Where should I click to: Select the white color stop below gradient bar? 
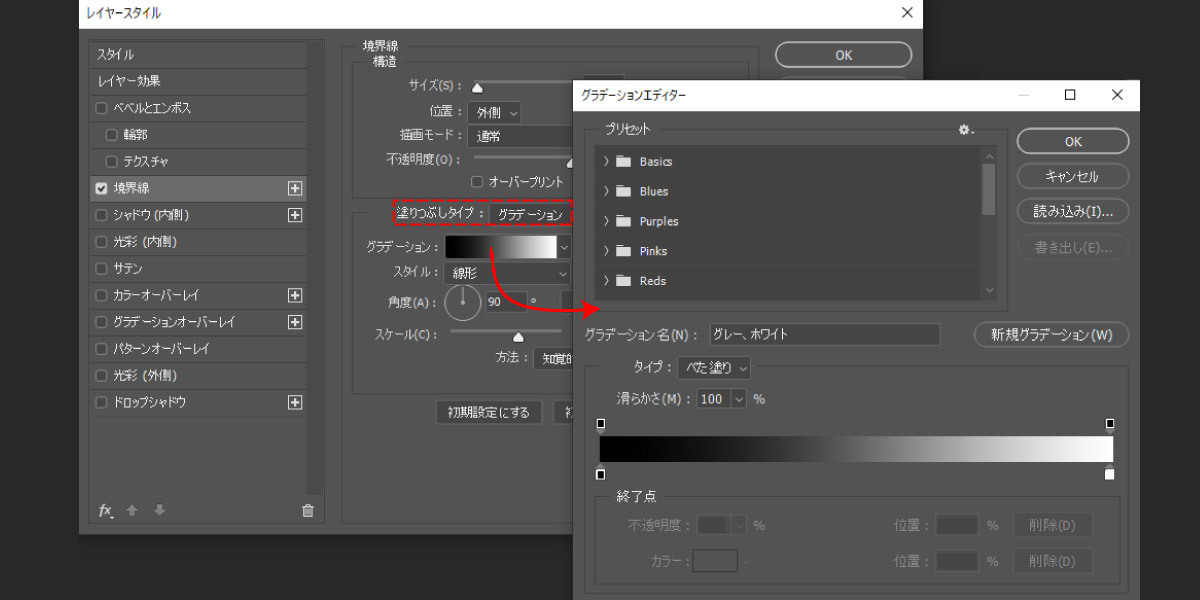tap(1110, 473)
